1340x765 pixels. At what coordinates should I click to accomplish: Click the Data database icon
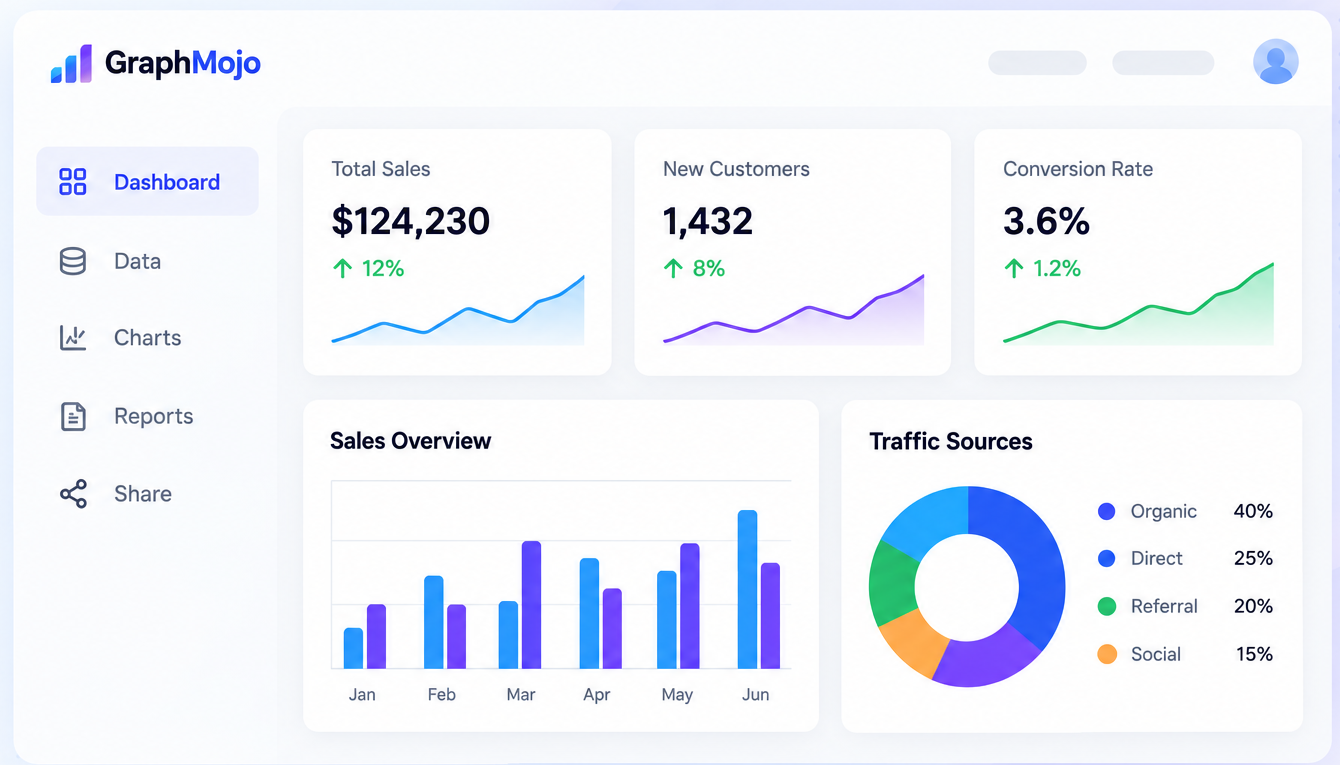click(73, 261)
